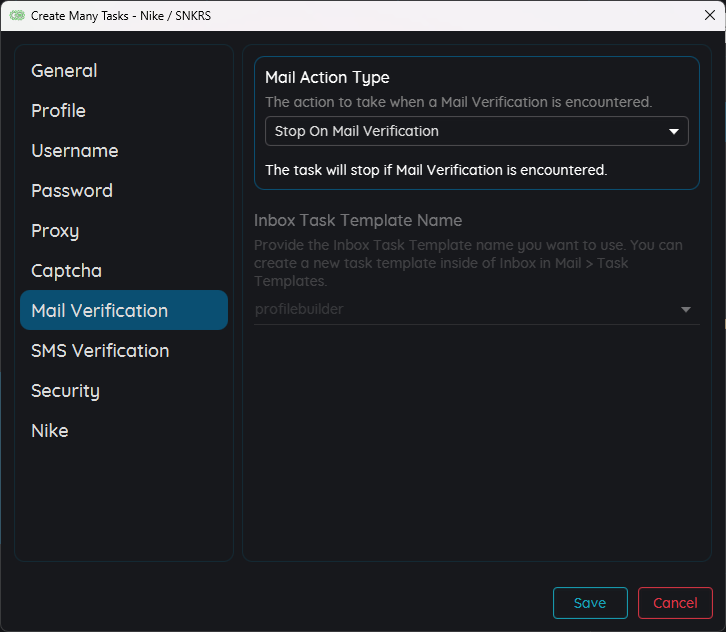This screenshot has width=726, height=632.
Task: Open the Proxy settings tab
Action: pos(55,231)
